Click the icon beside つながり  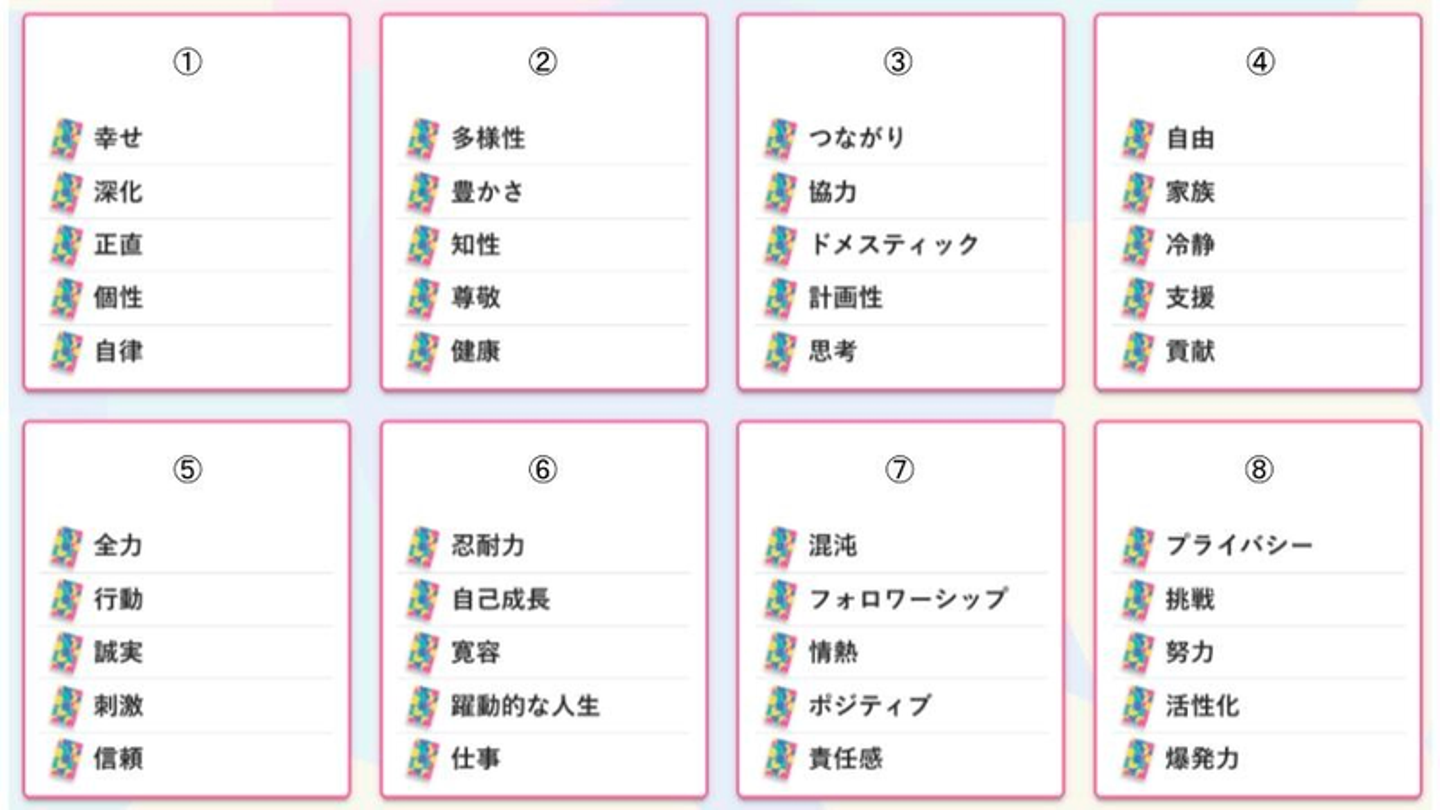pos(779,139)
